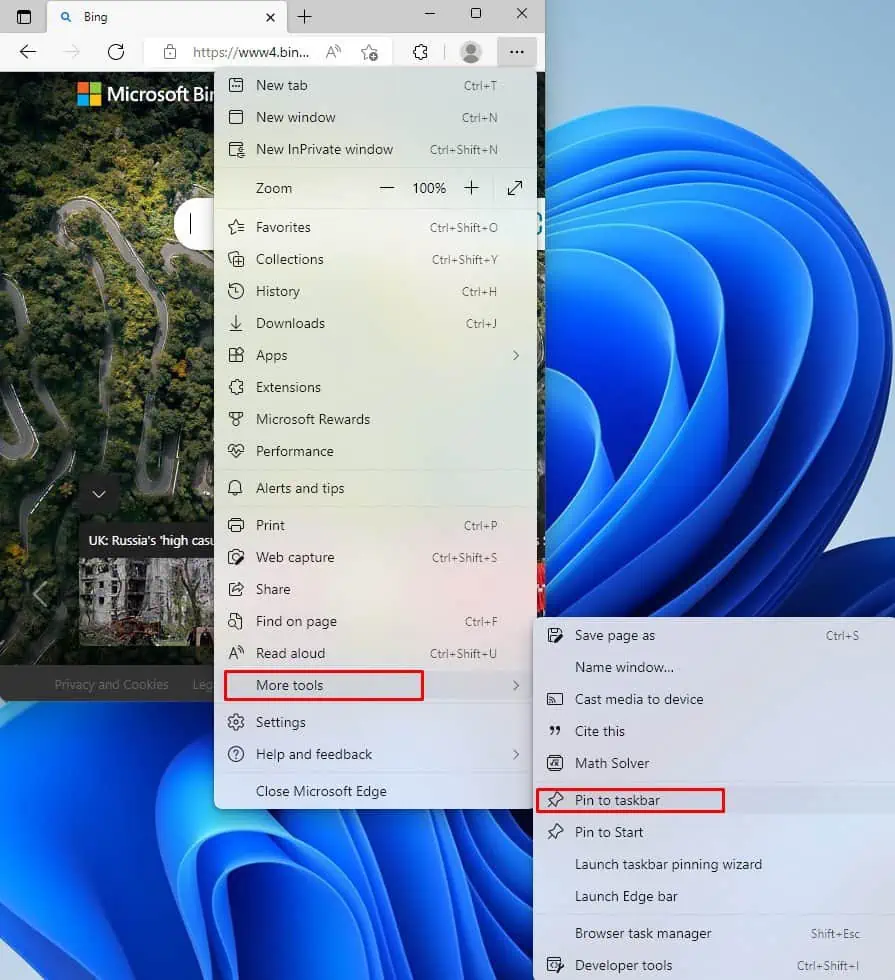The width and height of the screenshot is (895, 980).
Task: Collapse the Bing news chevron
Action: [99, 494]
